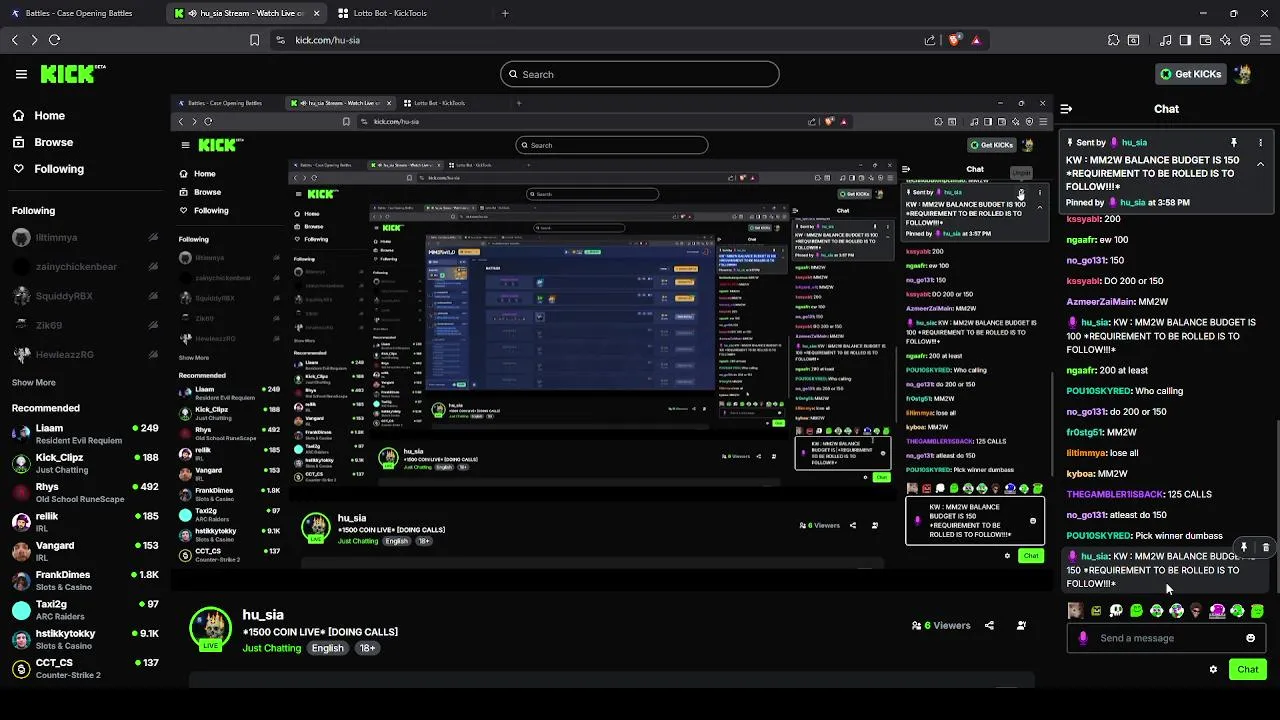The image size is (1280, 720).
Task: Open a new browser tab
Action: coord(504,13)
